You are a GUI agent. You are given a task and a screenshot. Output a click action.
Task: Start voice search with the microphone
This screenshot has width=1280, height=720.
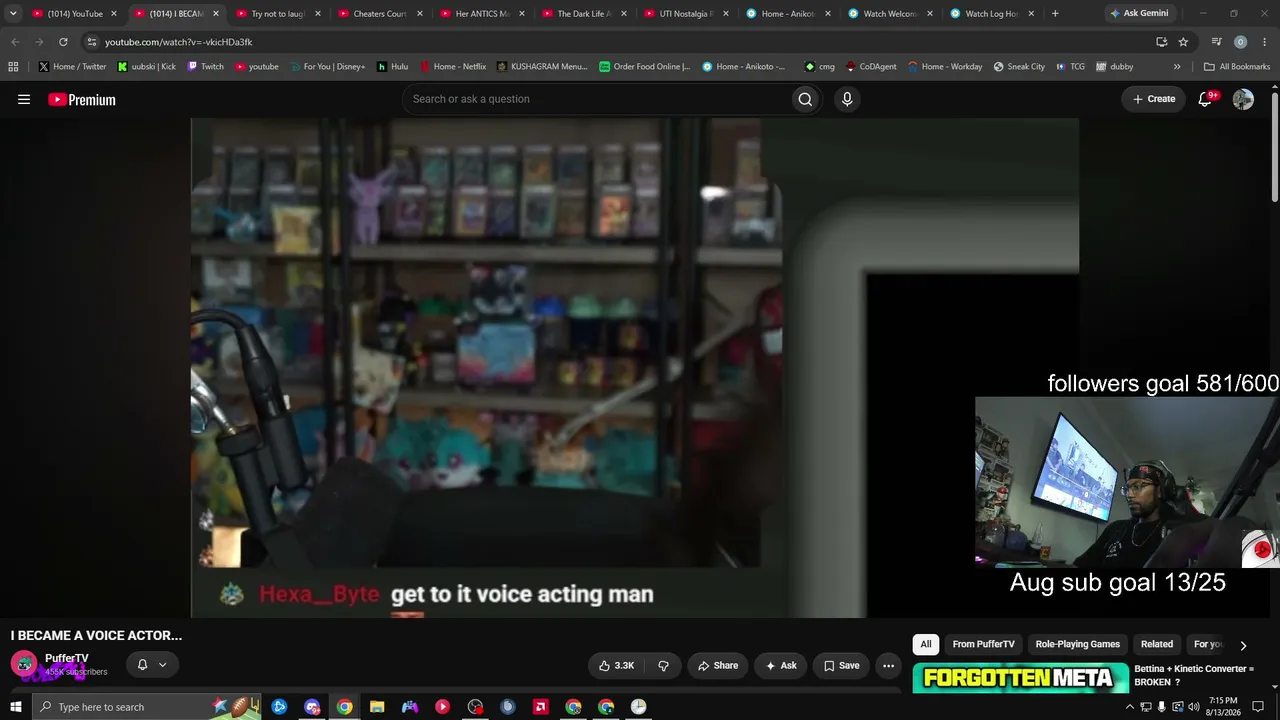coord(847,99)
